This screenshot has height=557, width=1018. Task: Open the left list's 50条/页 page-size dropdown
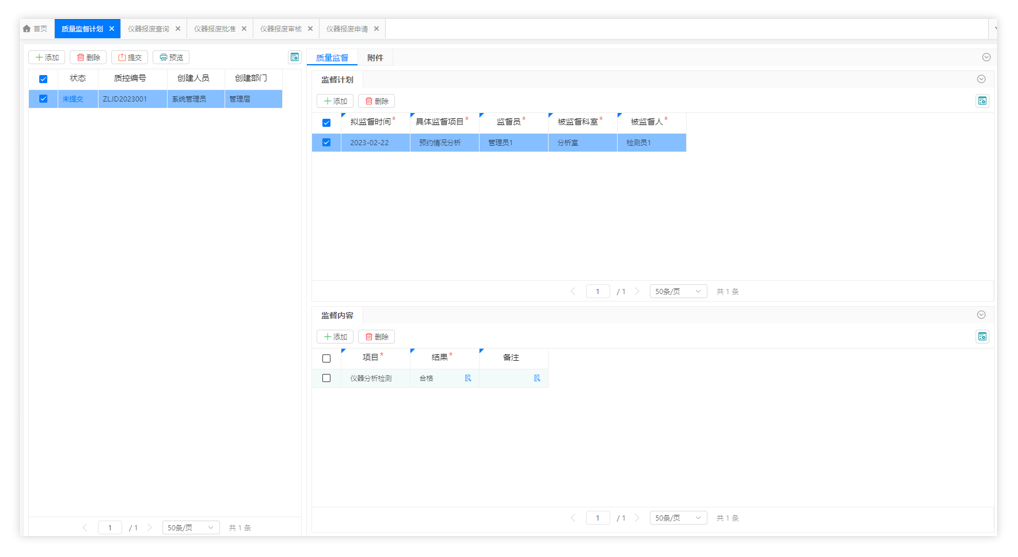(190, 528)
